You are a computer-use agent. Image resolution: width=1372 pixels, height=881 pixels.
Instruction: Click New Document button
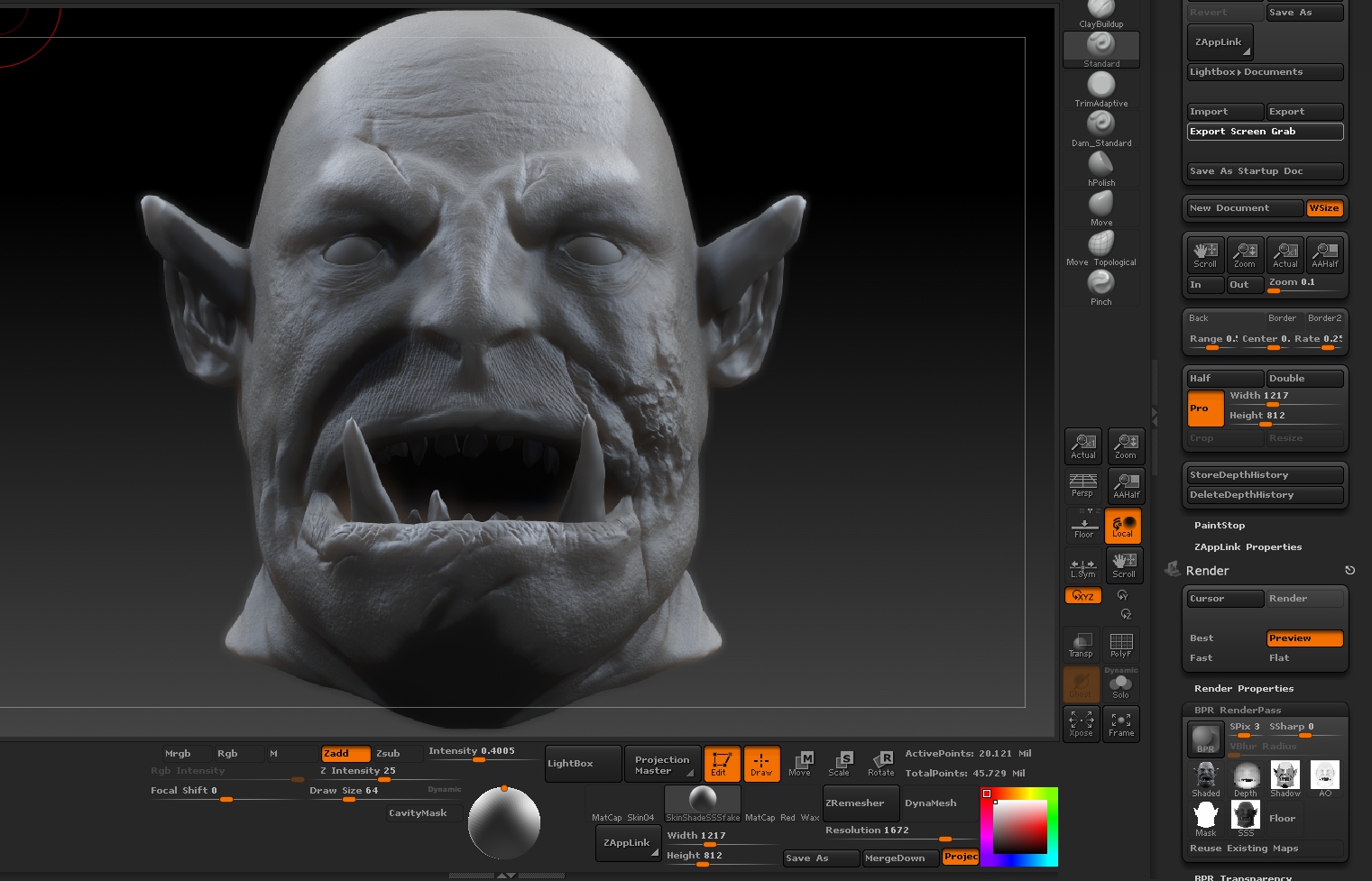point(1246,208)
